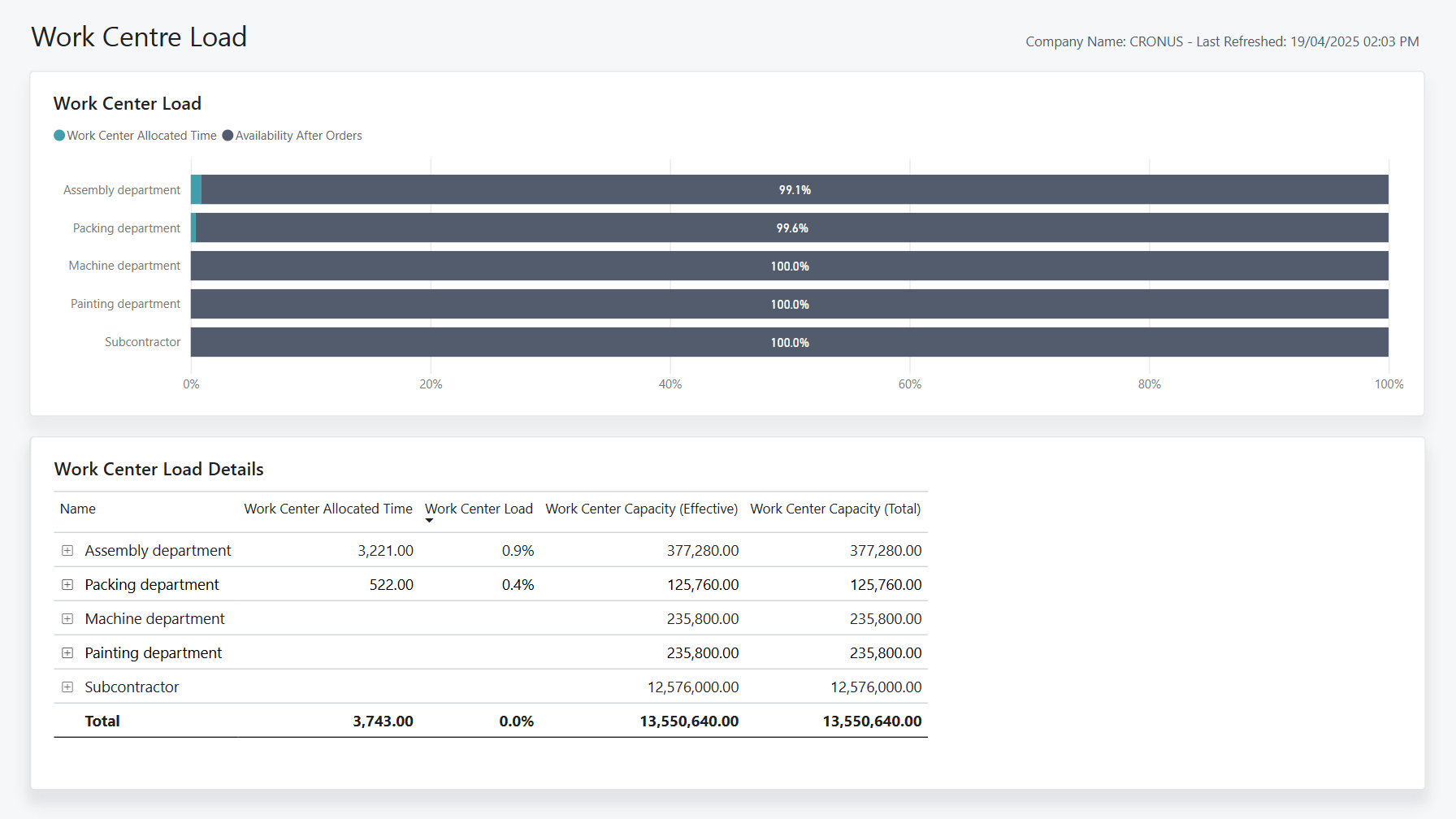Image resolution: width=1456 pixels, height=819 pixels.
Task: Expand the Machine department table row
Action: point(67,618)
